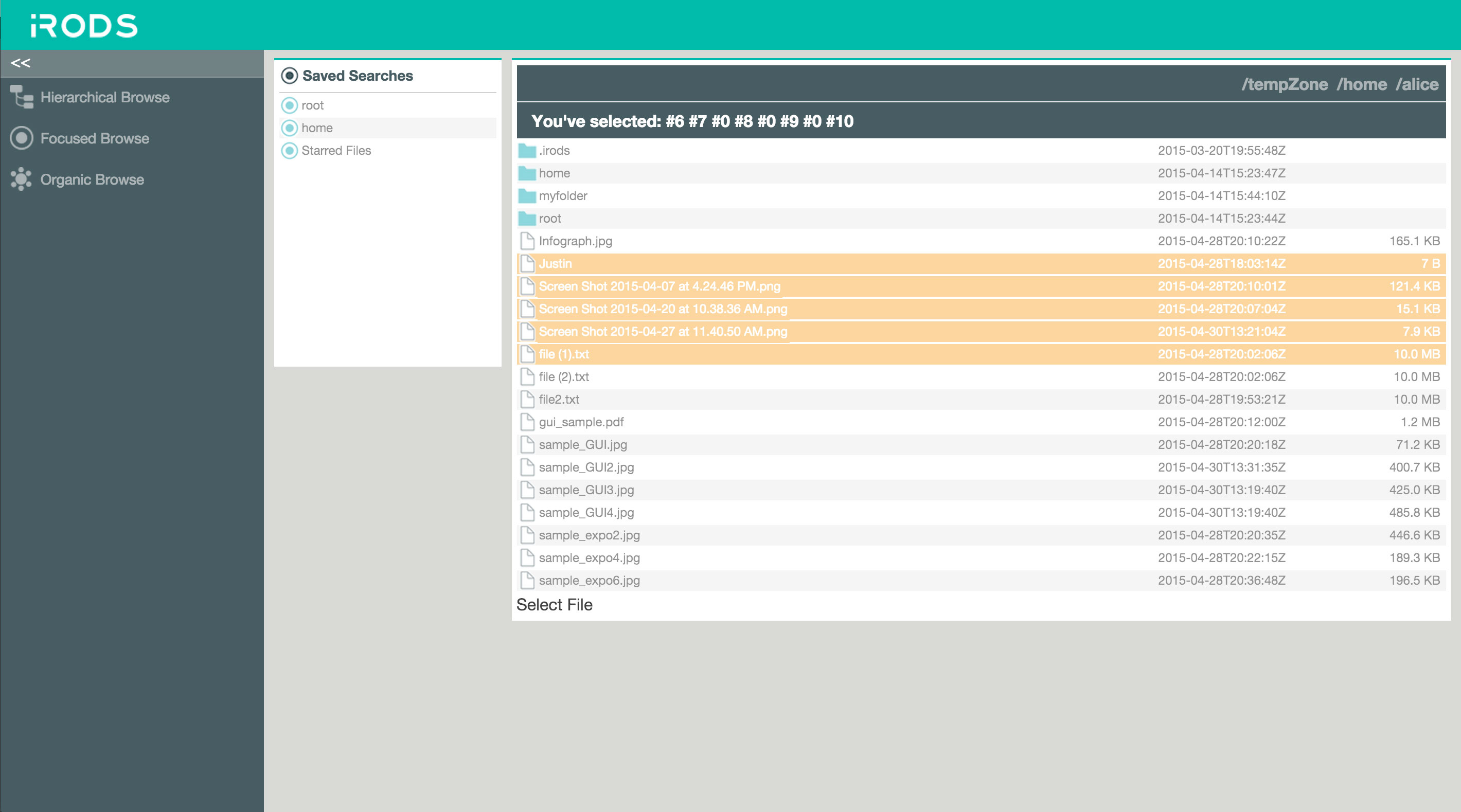Open the 'root' saved search
Screen dimensions: 1461x812
pyautogui.click(x=312, y=105)
